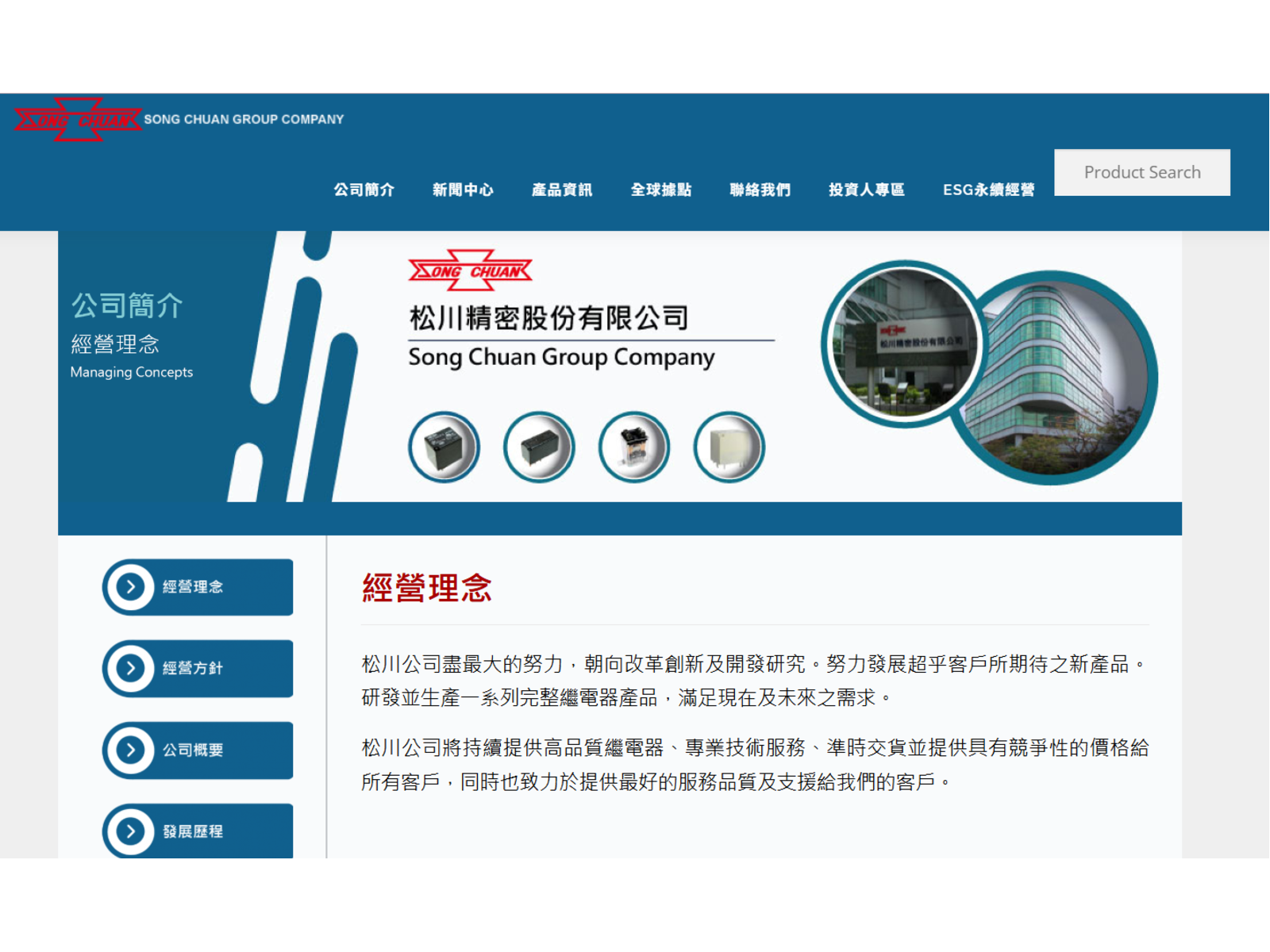Click the first black relay product thumbnail
1270x952 pixels.
pos(444,447)
